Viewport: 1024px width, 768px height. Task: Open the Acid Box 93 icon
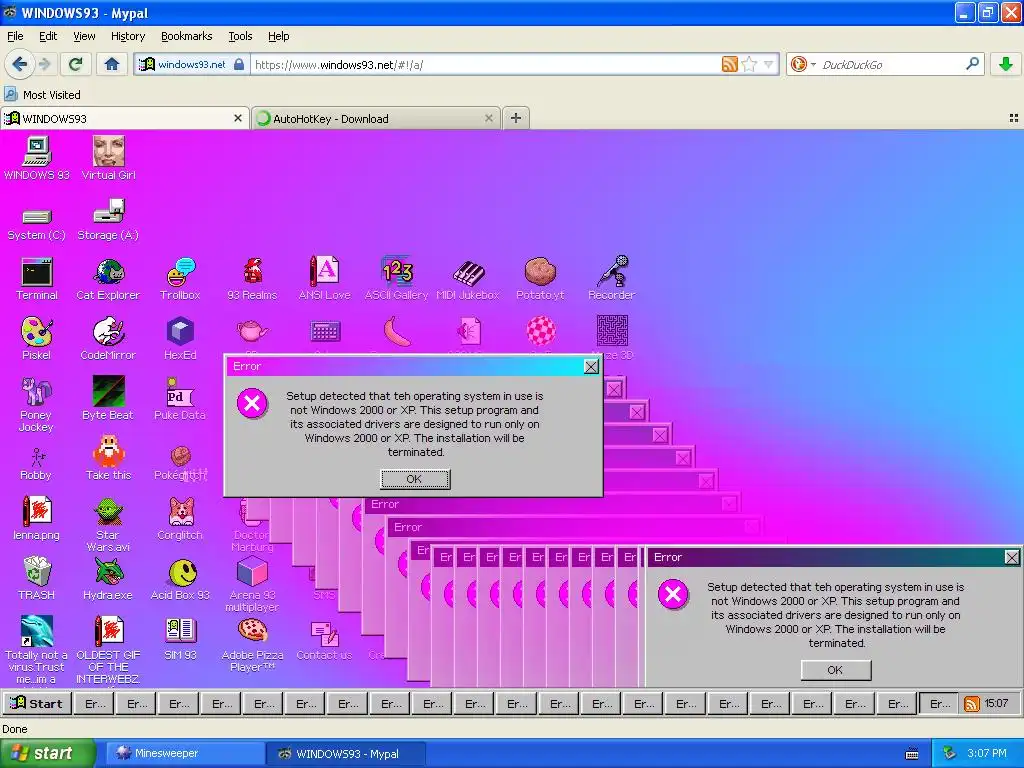click(180, 578)
